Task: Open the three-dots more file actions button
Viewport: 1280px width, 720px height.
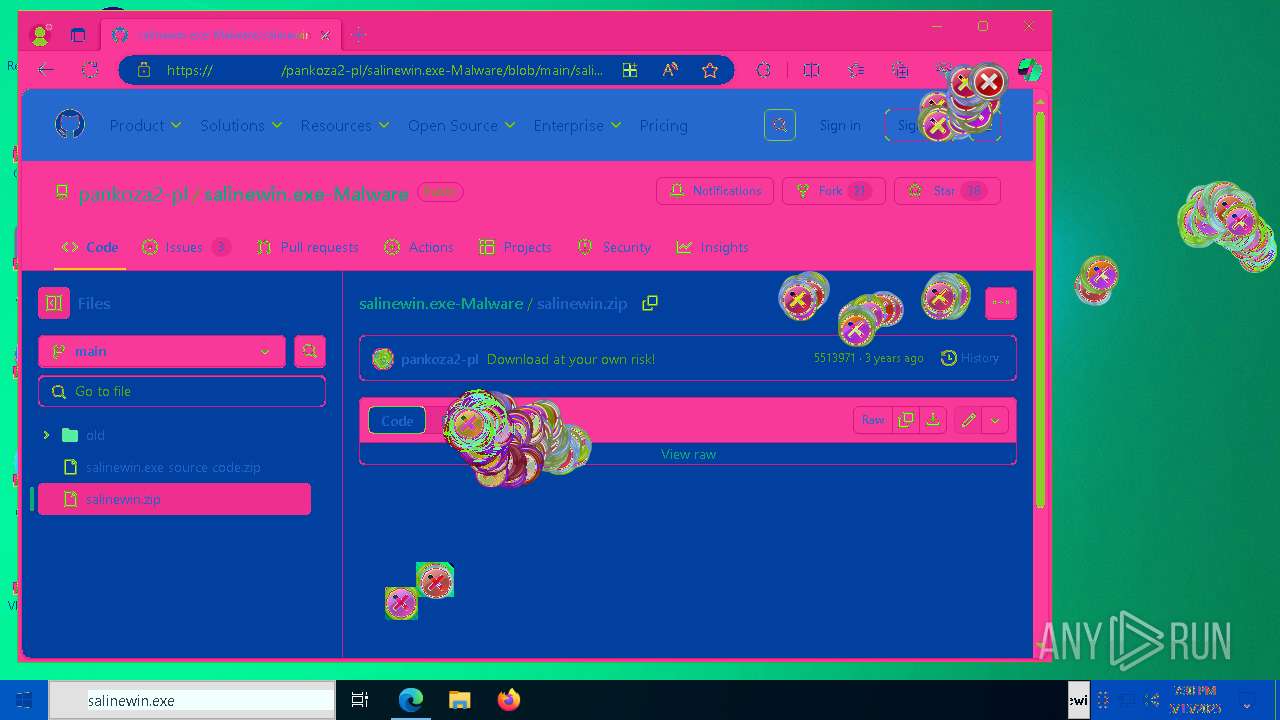Action: pyautogui.click(x=1001, y=303)
